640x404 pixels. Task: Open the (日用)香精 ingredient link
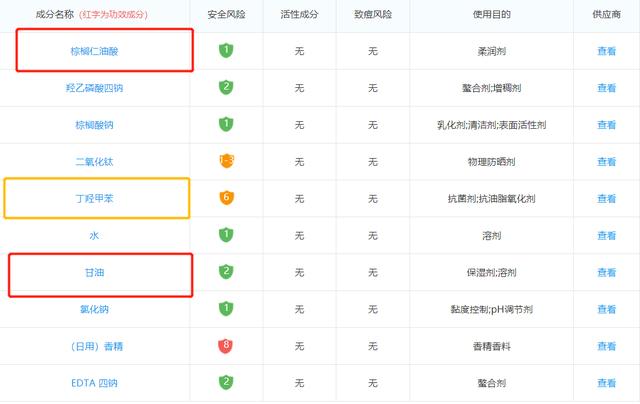(x=96, y=346)
